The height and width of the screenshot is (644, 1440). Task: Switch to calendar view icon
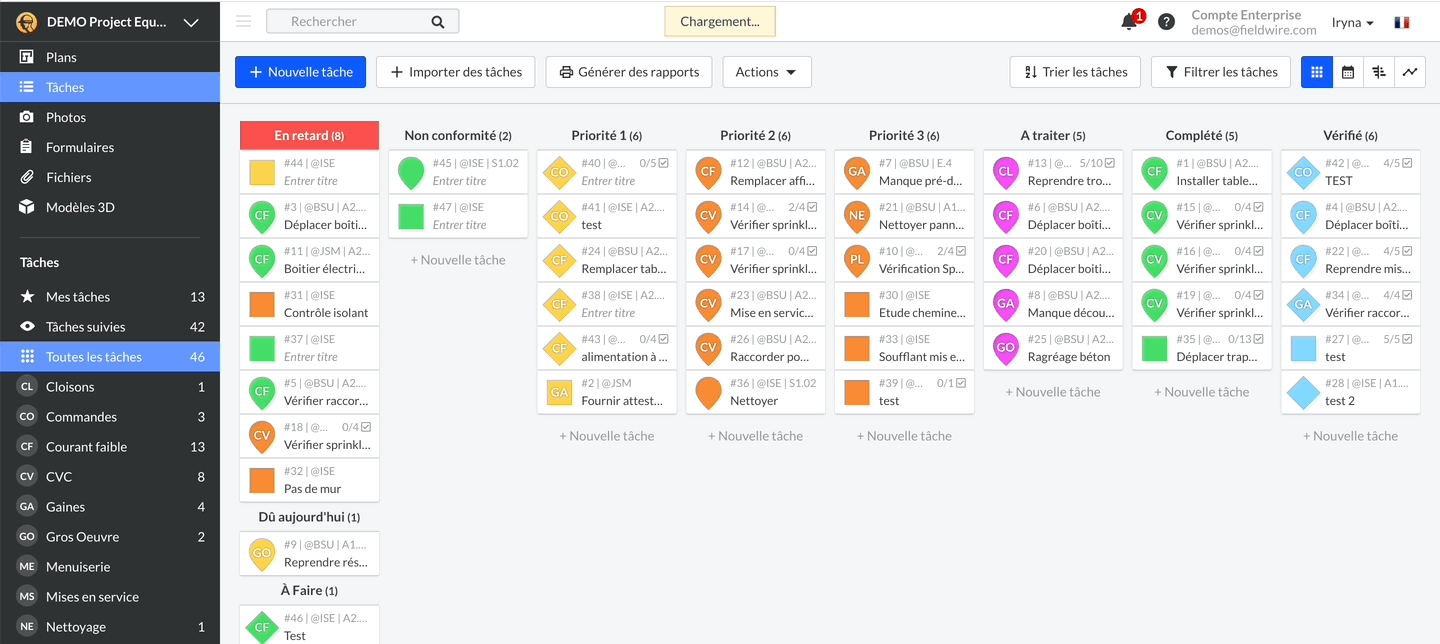click(1348, 72)
